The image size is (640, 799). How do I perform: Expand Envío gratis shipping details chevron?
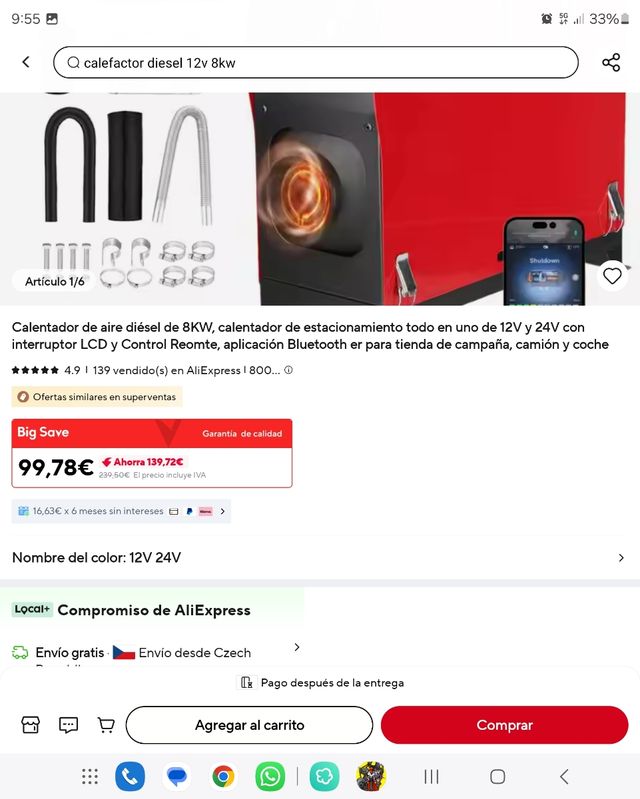coord(297,647)
